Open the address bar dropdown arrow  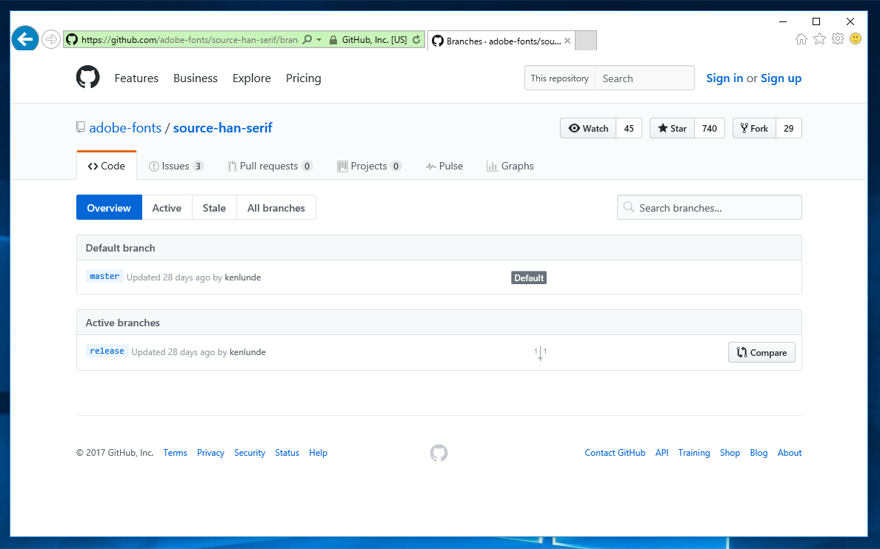pos(319,39)
